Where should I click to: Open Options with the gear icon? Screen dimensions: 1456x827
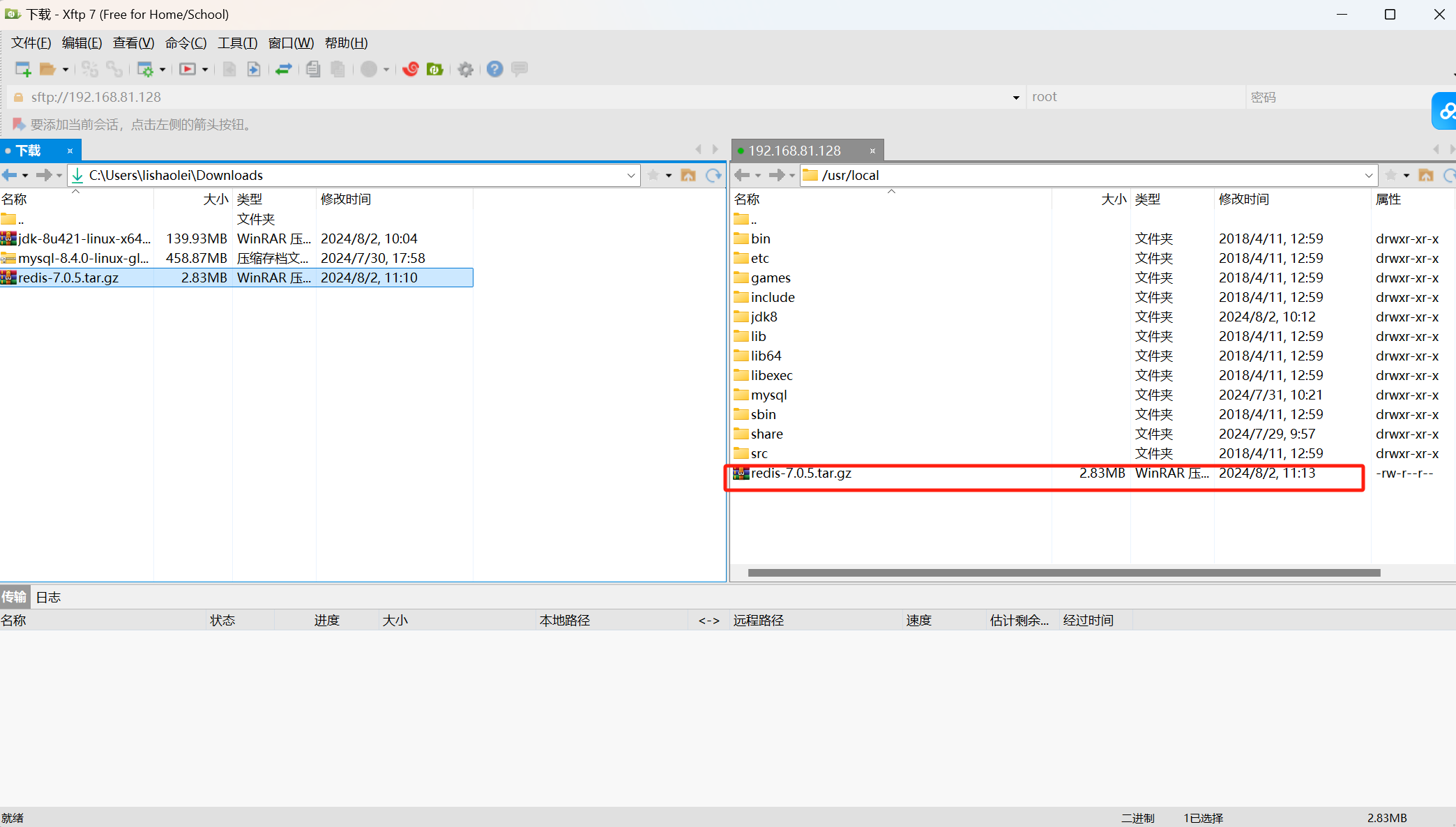465,69
